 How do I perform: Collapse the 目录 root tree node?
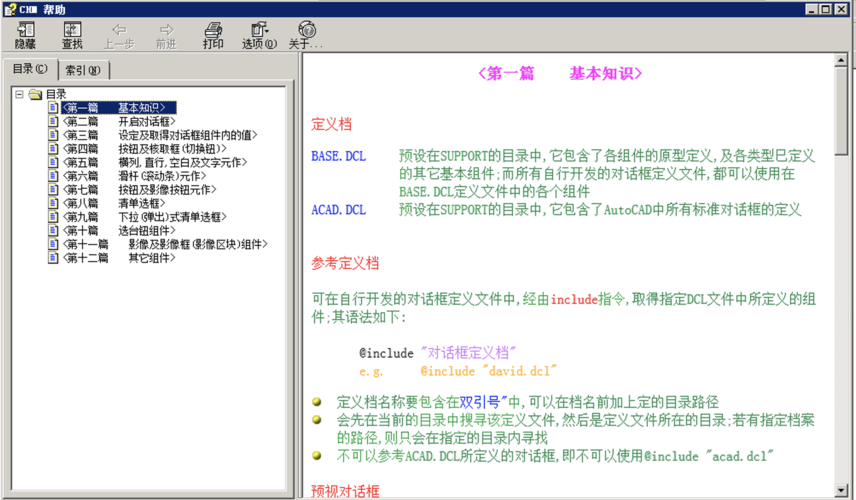19,94
